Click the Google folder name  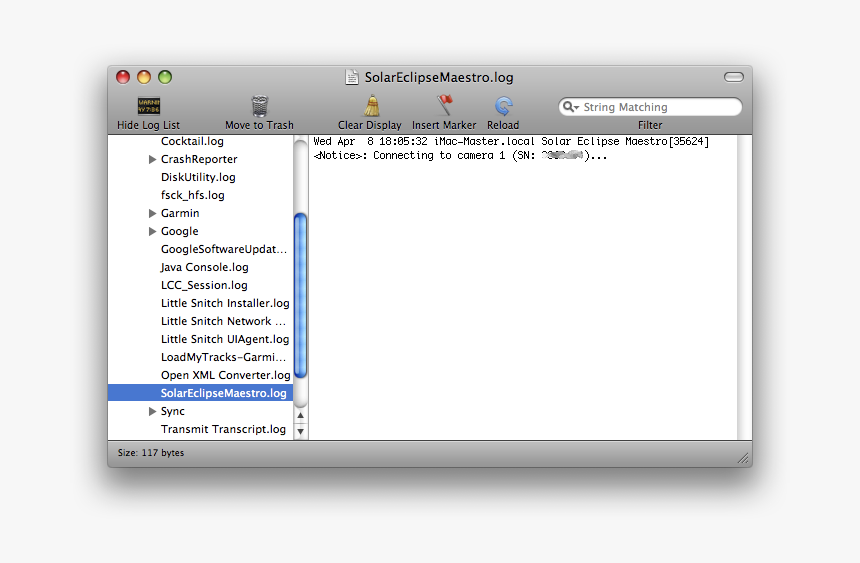(x=179, y=231)
